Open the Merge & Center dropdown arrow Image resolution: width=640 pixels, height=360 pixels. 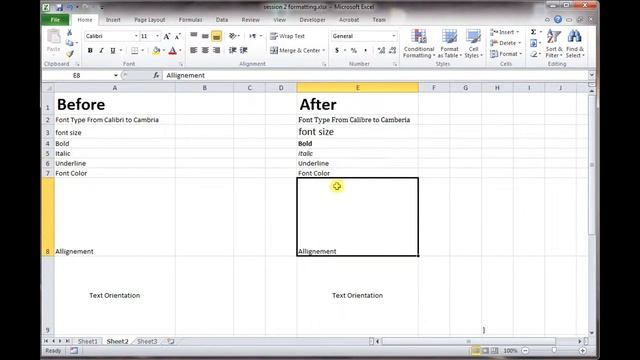pyautogui.click(x=324, y=50)
